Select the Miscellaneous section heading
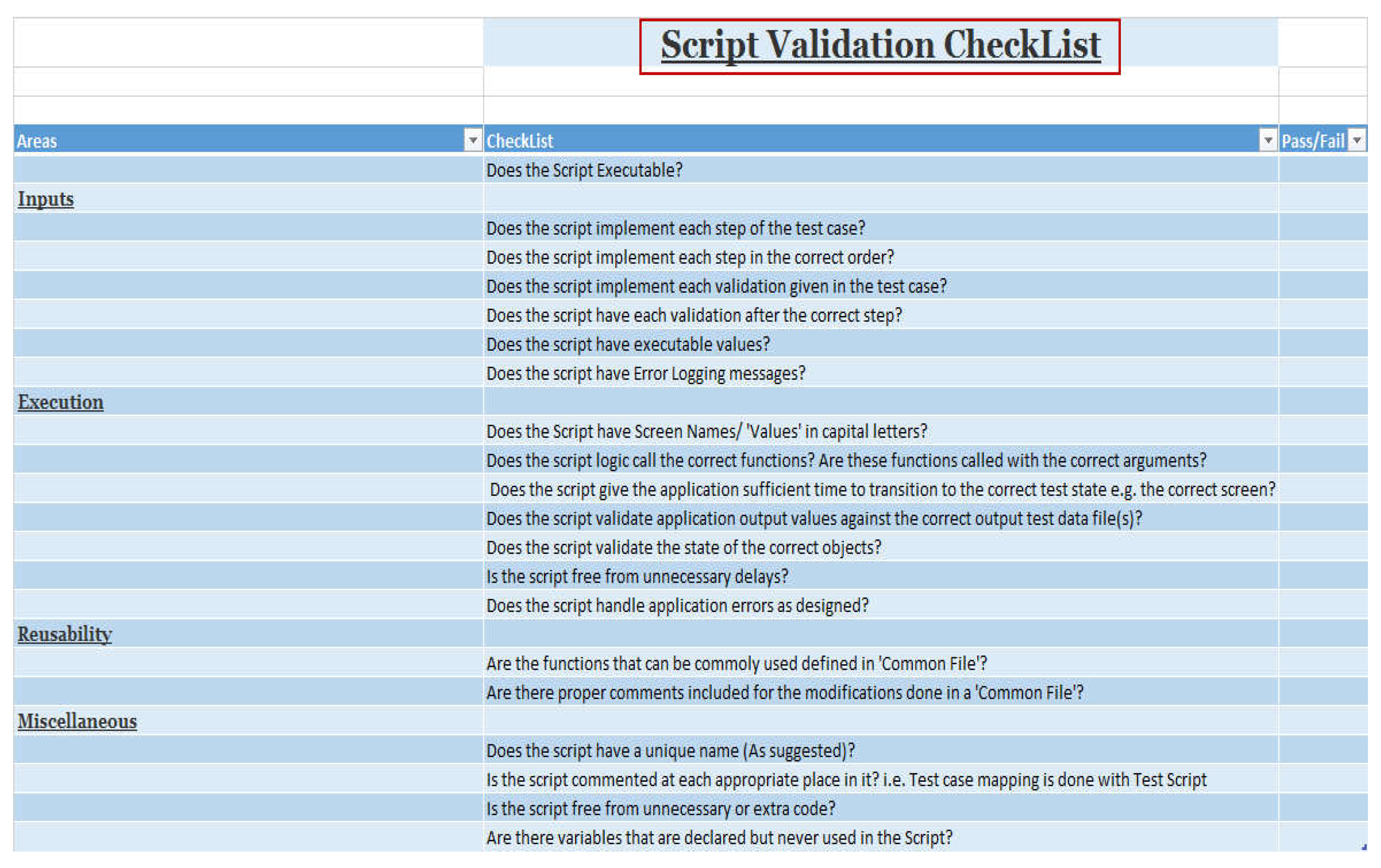Viewport: 1381px width, 868px height. [x=77, y=721]
